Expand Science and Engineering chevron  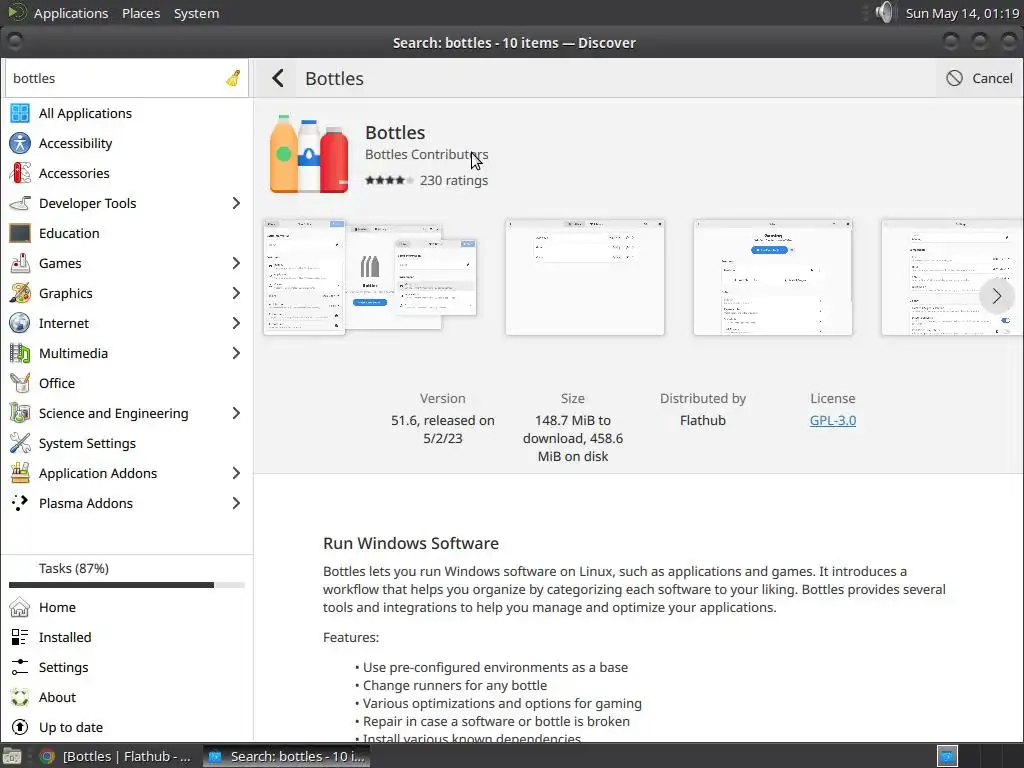click(x=236, y=413)
